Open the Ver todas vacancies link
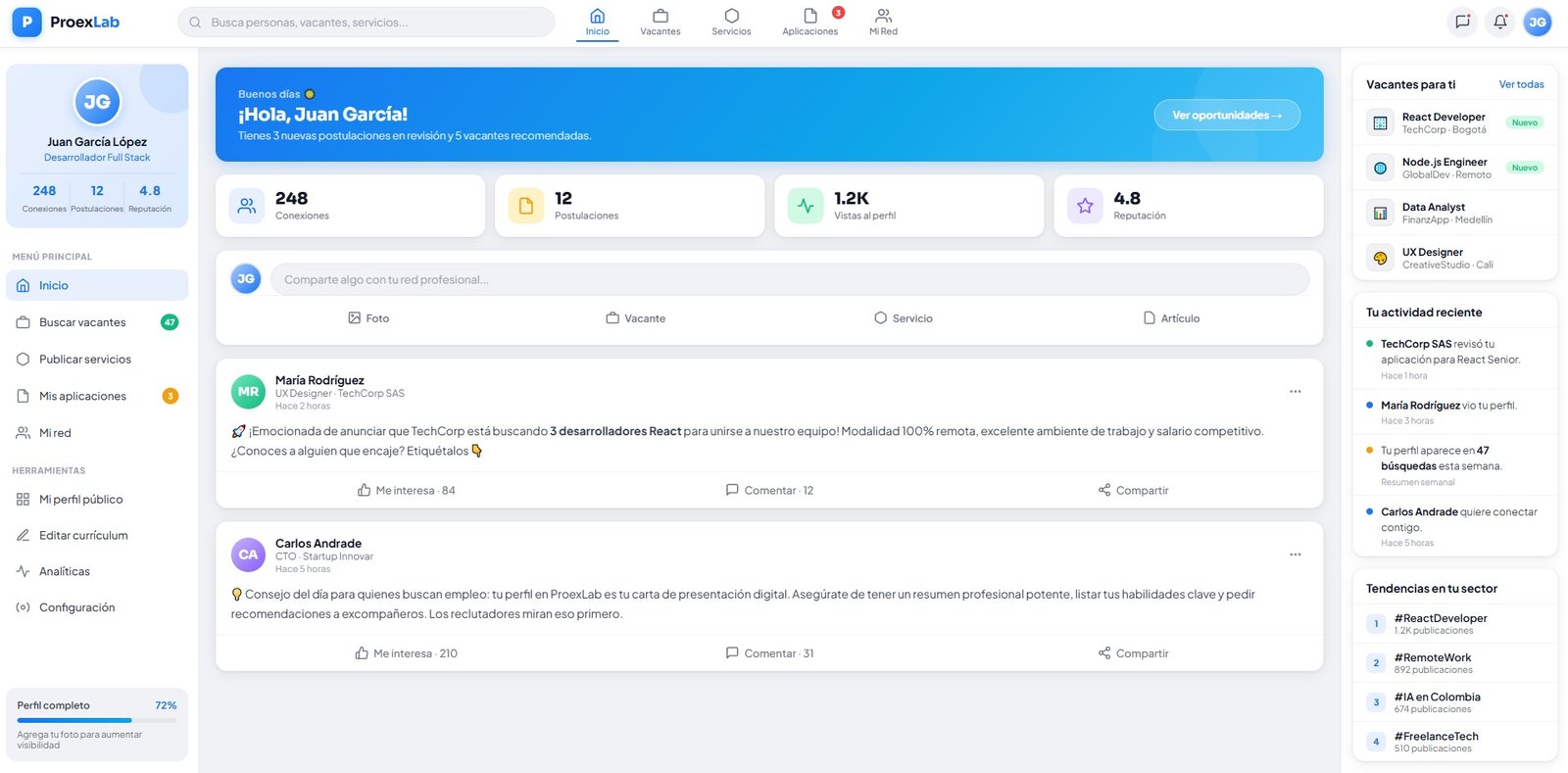Viewport: 1568px width, 773px height. pos(1521,84)
